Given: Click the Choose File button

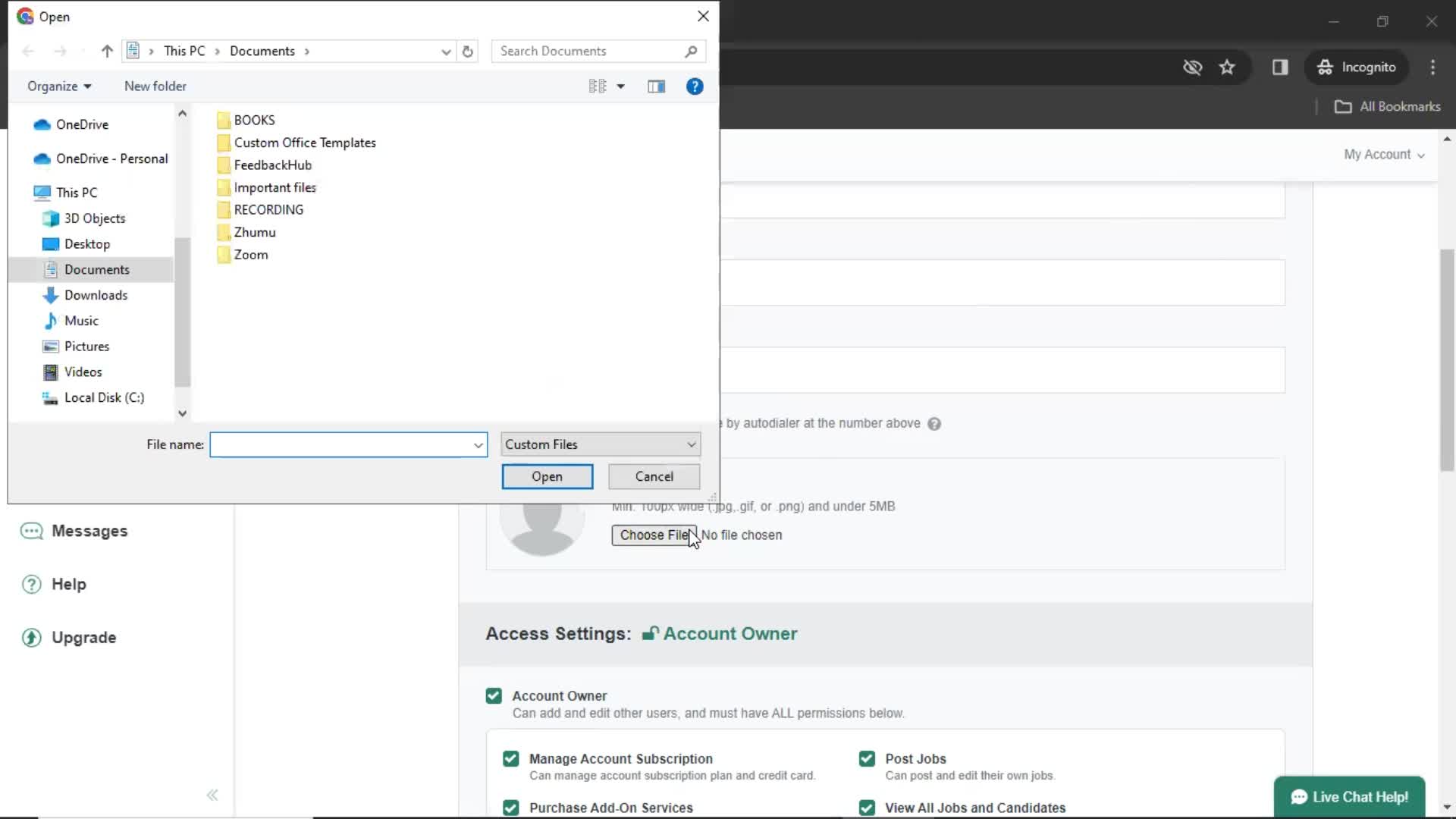Looking at the screenshot, I should [655, 534].
